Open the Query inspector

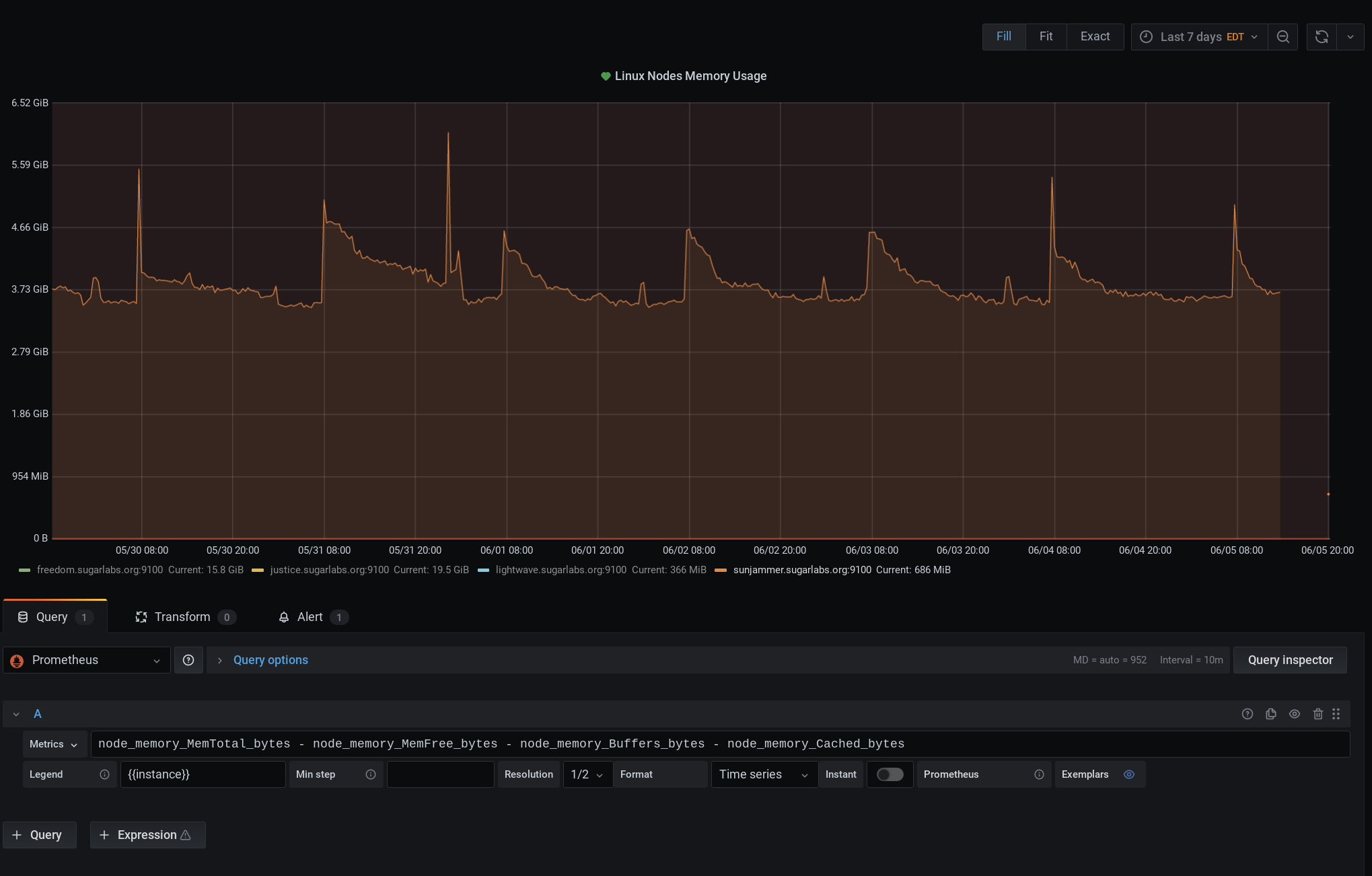coord(1289,660)
